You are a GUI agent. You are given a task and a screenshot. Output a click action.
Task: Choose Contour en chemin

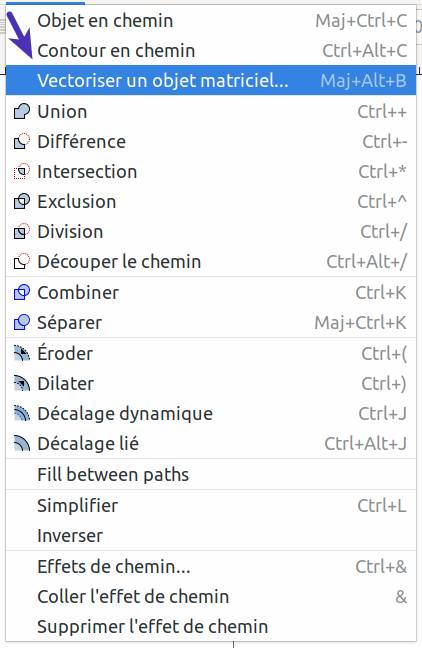pyautogui.click(x=211, y=50)
